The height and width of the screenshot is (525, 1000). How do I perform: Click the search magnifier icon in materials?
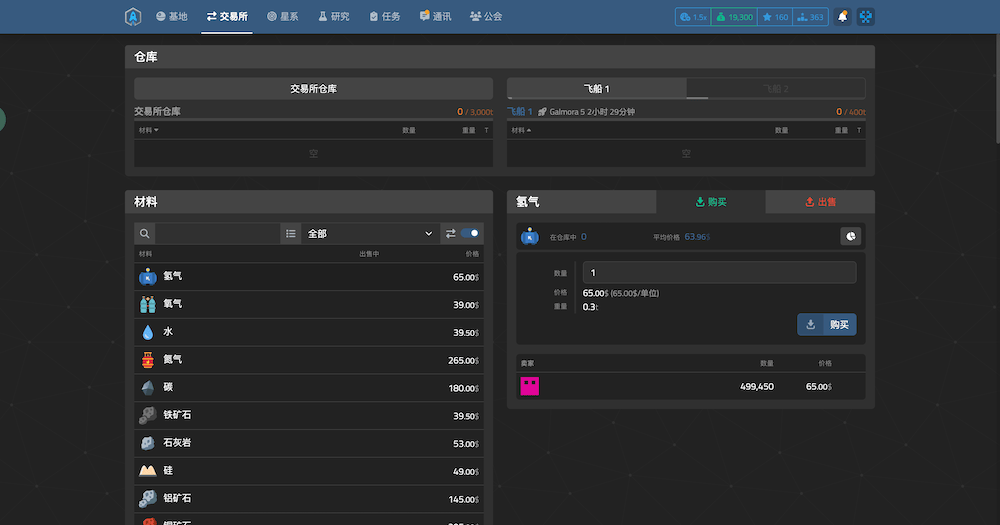click(x=145, y=233)
